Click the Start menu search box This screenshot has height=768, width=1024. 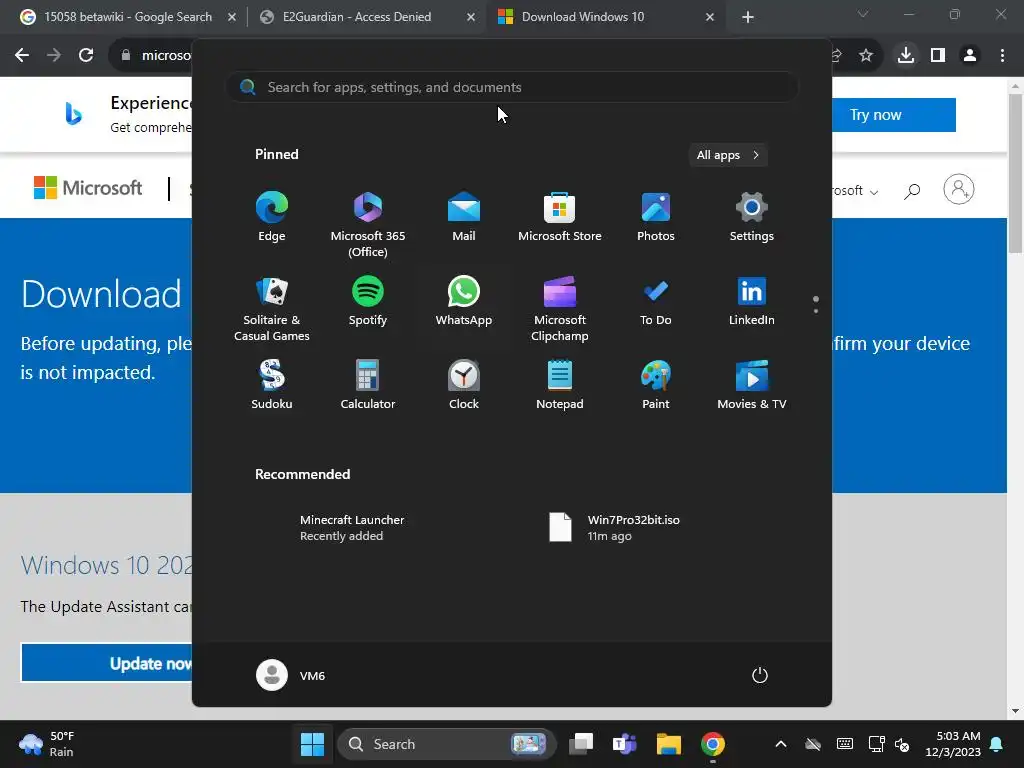512,88
